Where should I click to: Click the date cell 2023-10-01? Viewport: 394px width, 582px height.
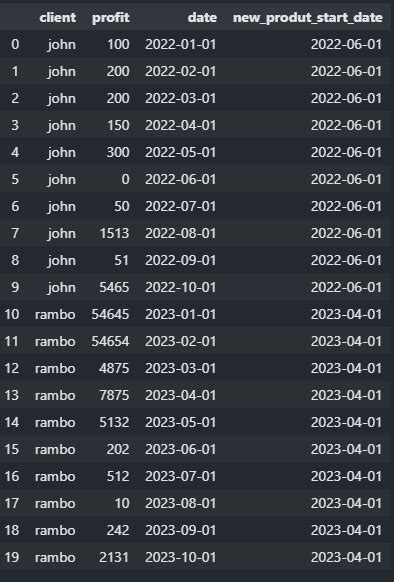pyautogui.click(x=180, y=558)
